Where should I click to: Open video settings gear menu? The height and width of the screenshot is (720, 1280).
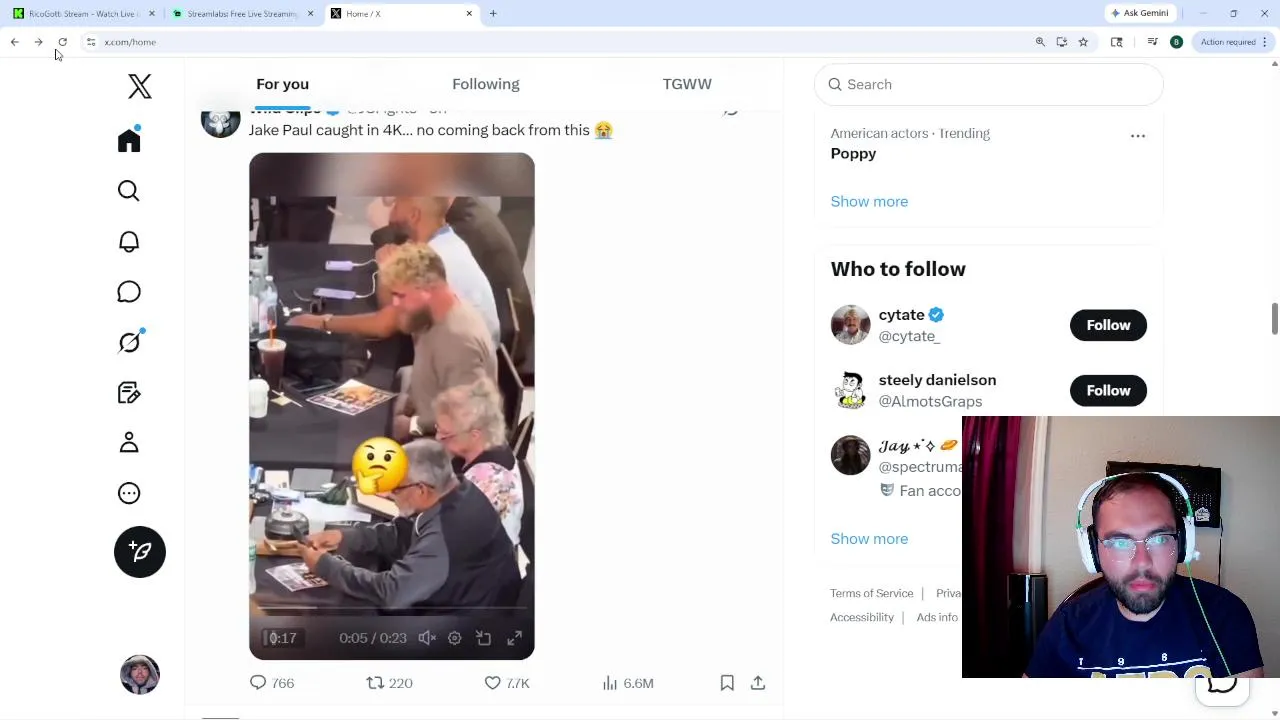tap(455, 638)
